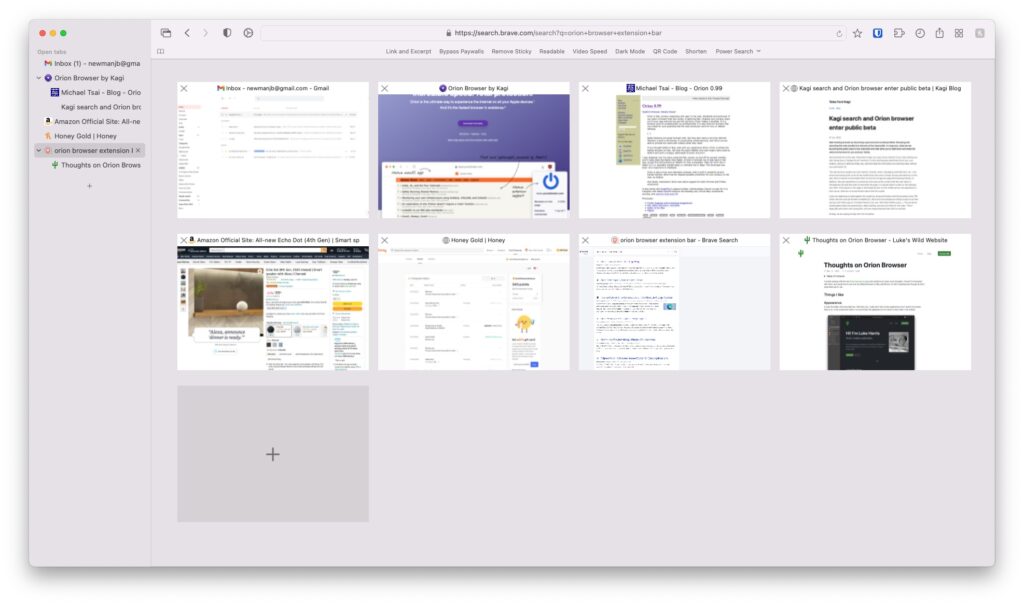1024x605 pixels.
Task: Open the Bitwarden extension icon
Action: pos(877,33)
